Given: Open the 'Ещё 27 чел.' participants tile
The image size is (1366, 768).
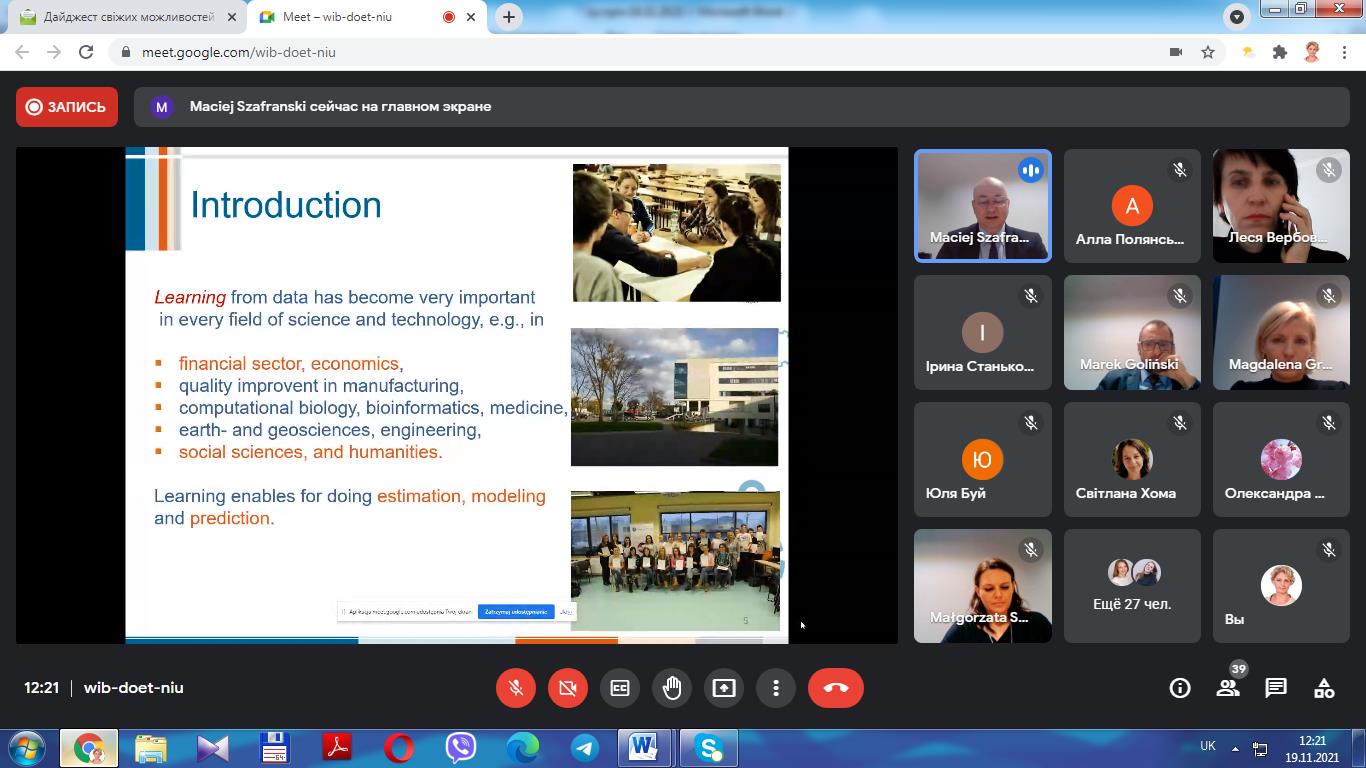Looking at the screenshot, I should click(1132, 586).
